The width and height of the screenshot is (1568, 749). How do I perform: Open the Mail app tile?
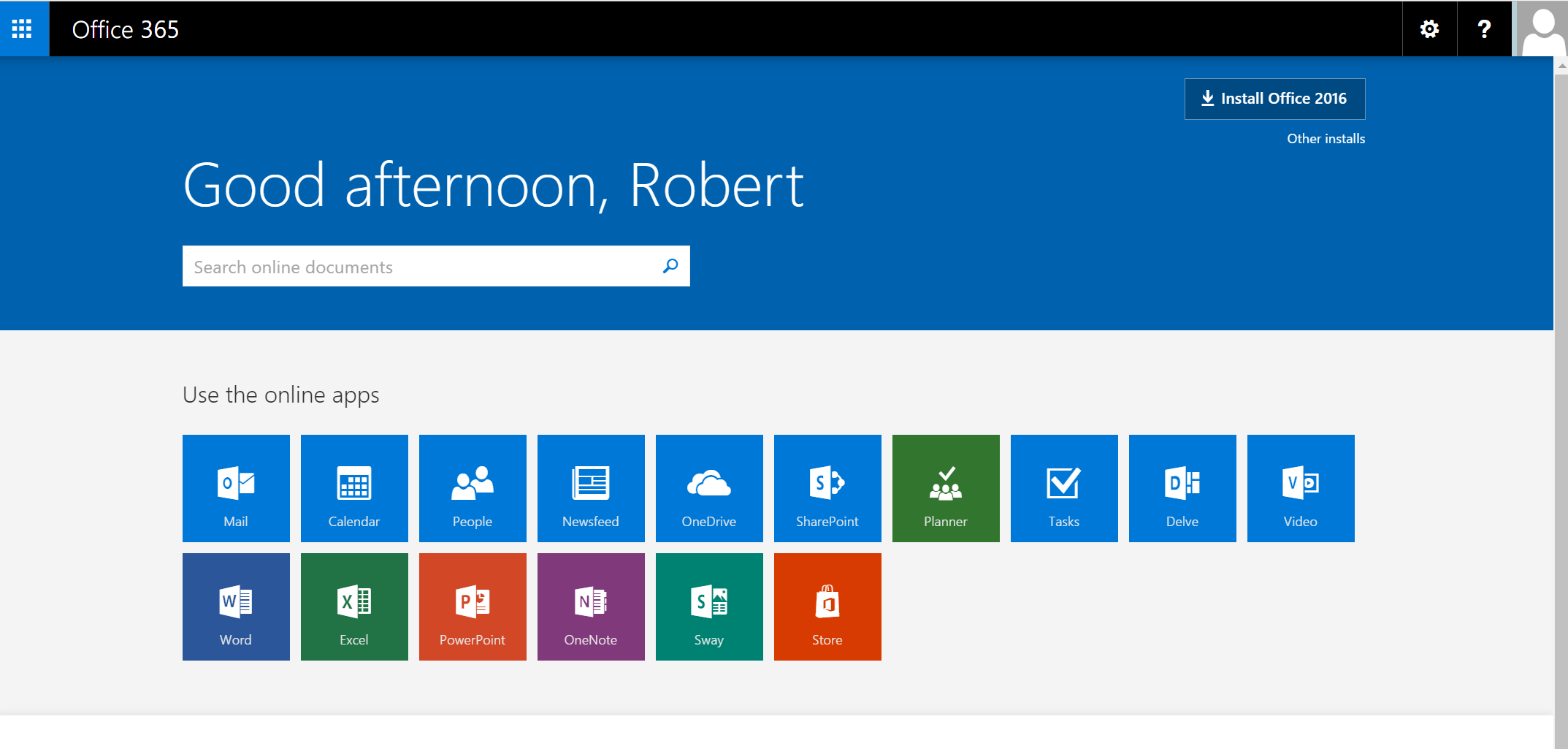click(236, 488)
